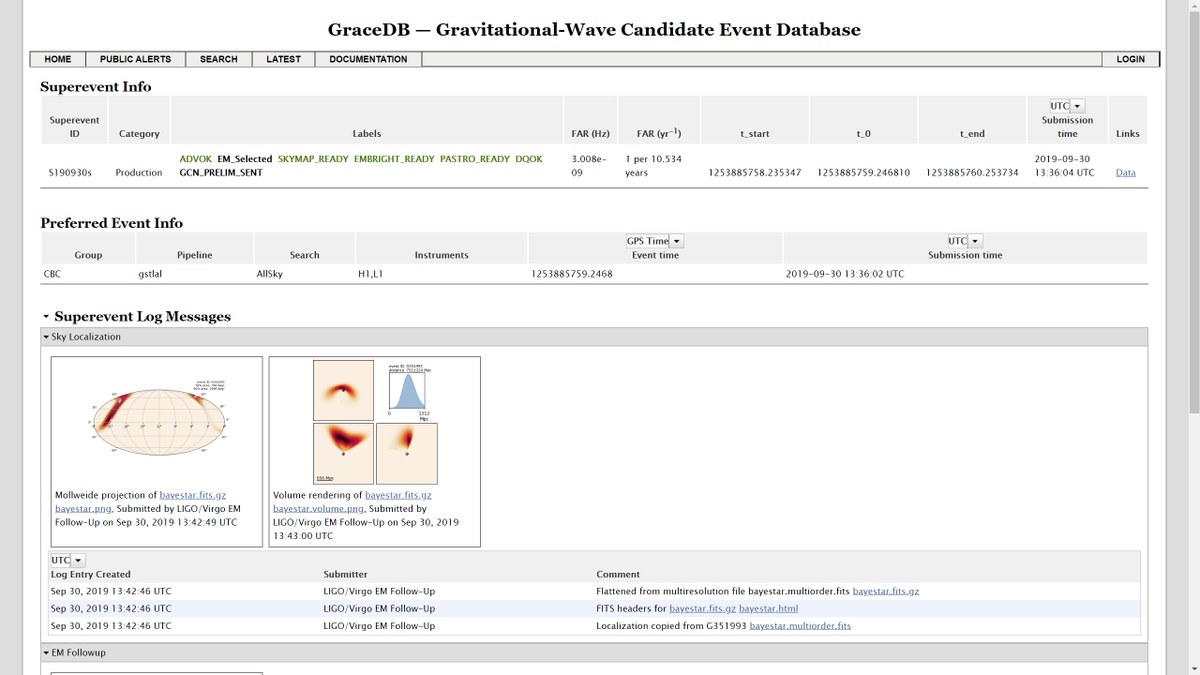
Task: Expand the EM Followup panel
Action: (x=47, y=653)
